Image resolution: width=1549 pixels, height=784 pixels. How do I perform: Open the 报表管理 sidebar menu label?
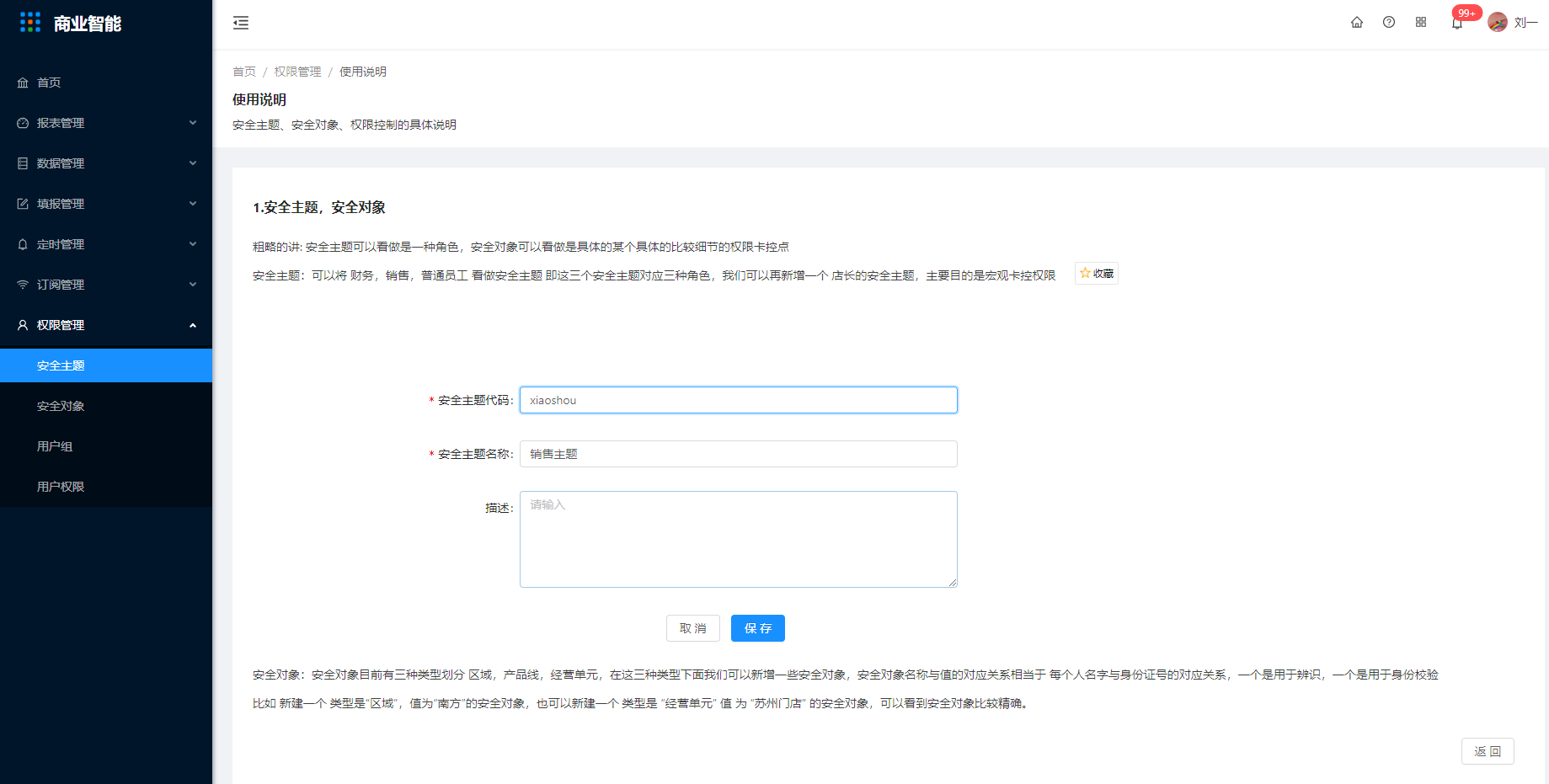(x=61, y=123)
